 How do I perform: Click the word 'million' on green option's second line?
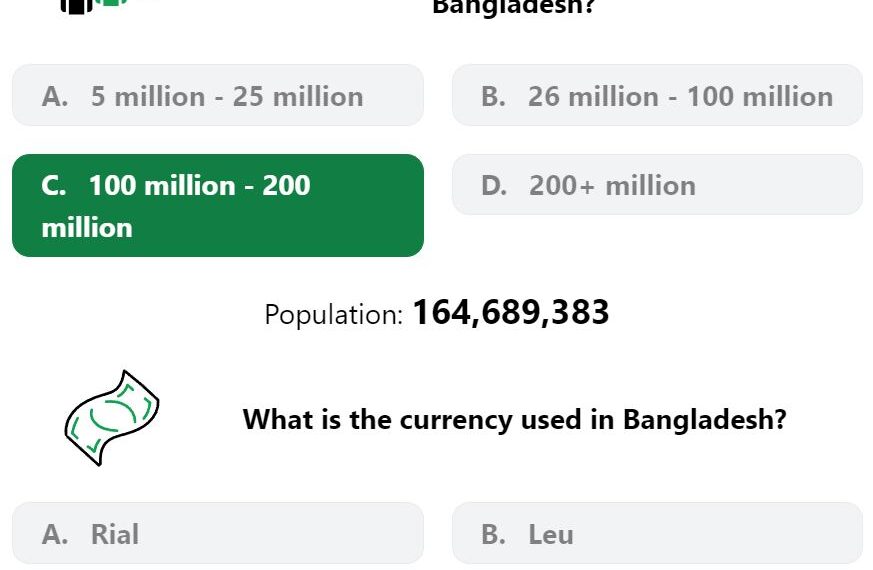87,228
